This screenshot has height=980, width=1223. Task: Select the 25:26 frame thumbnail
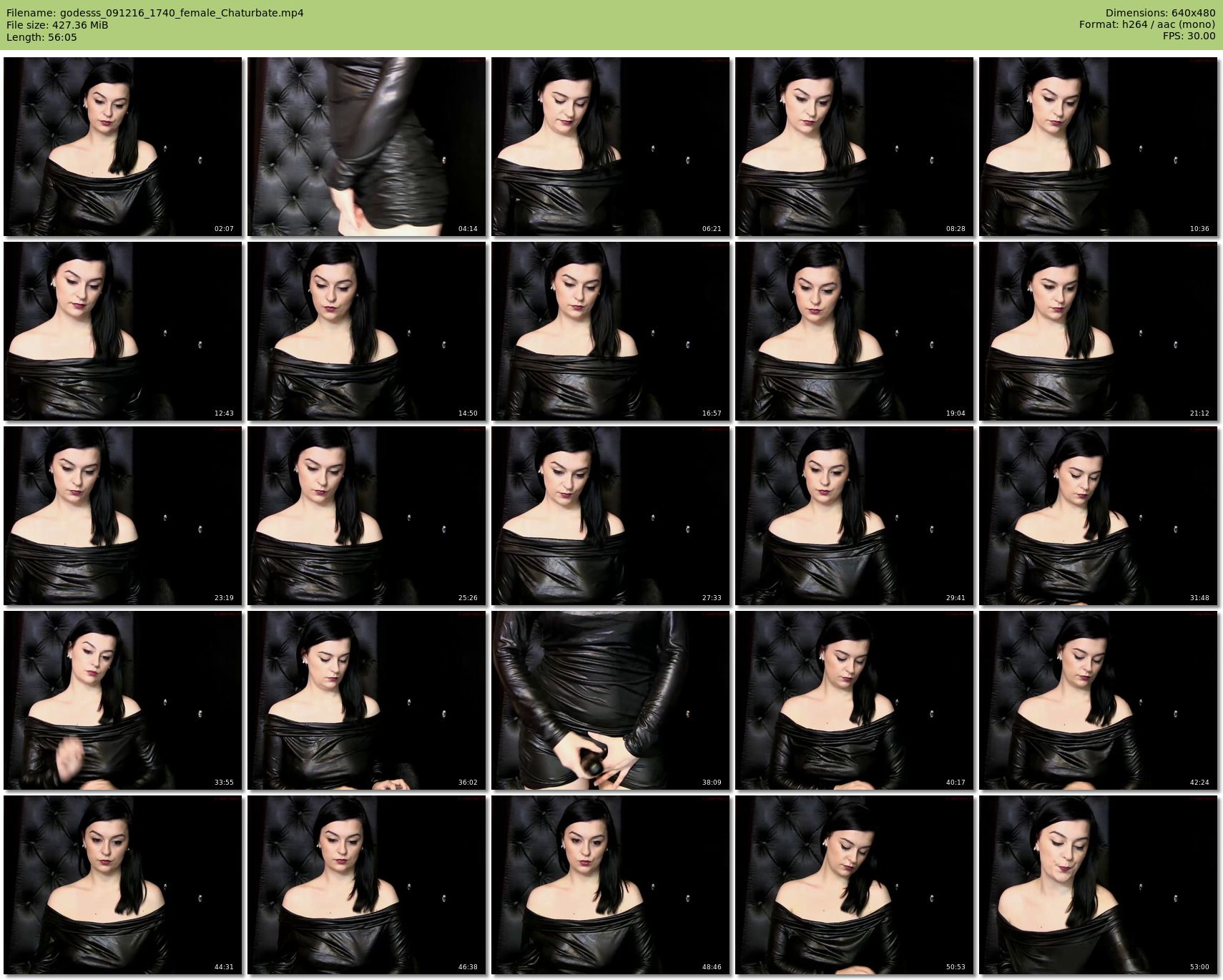[x=366, y=516]
